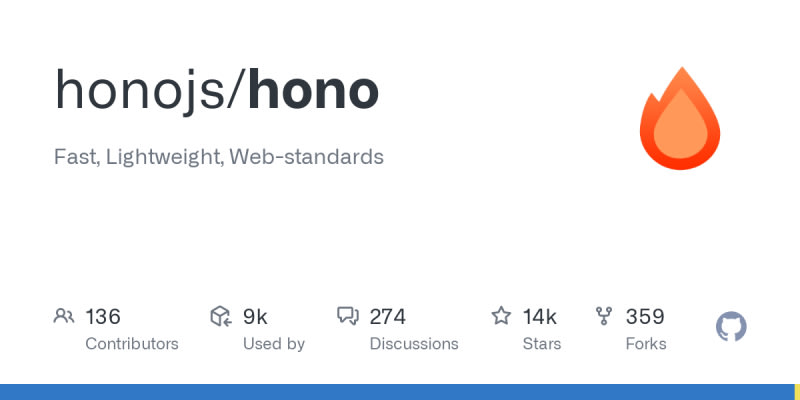Viewport: 800px width, 400px height.
Task: Click the Used by package icon
Action: coord(221,317)
